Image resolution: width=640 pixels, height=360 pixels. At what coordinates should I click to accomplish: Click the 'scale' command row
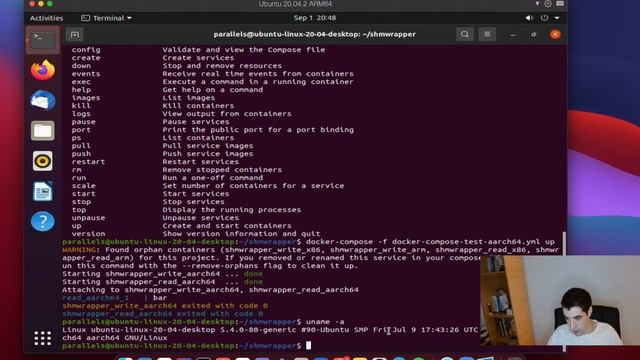[x=208, y=186]
